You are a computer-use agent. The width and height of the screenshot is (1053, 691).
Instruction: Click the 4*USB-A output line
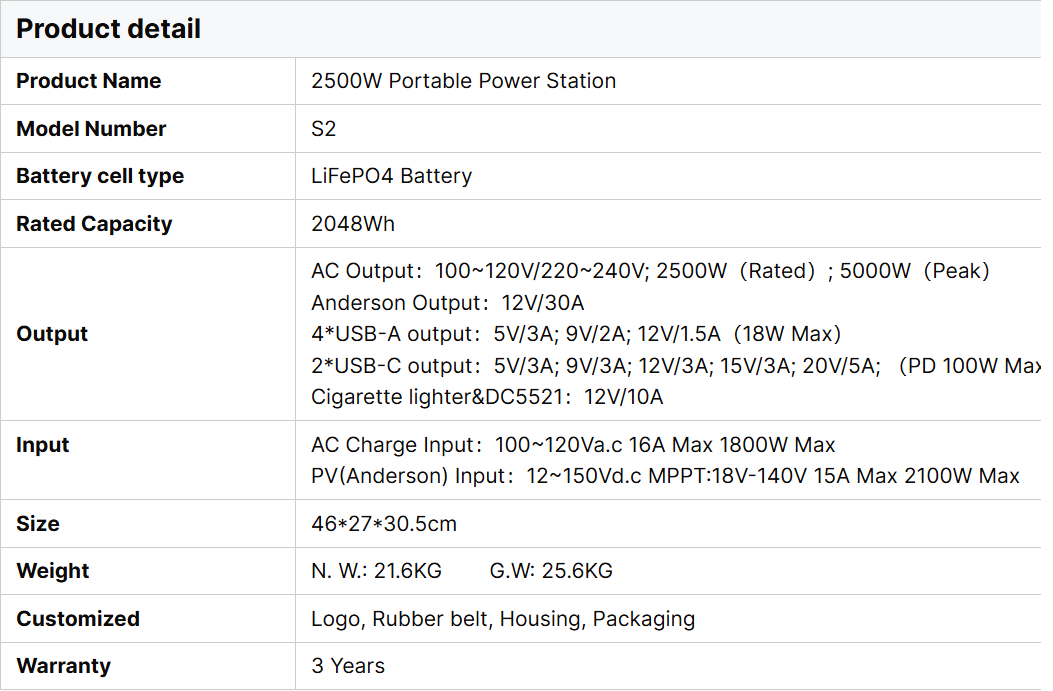tap(576, 334)
